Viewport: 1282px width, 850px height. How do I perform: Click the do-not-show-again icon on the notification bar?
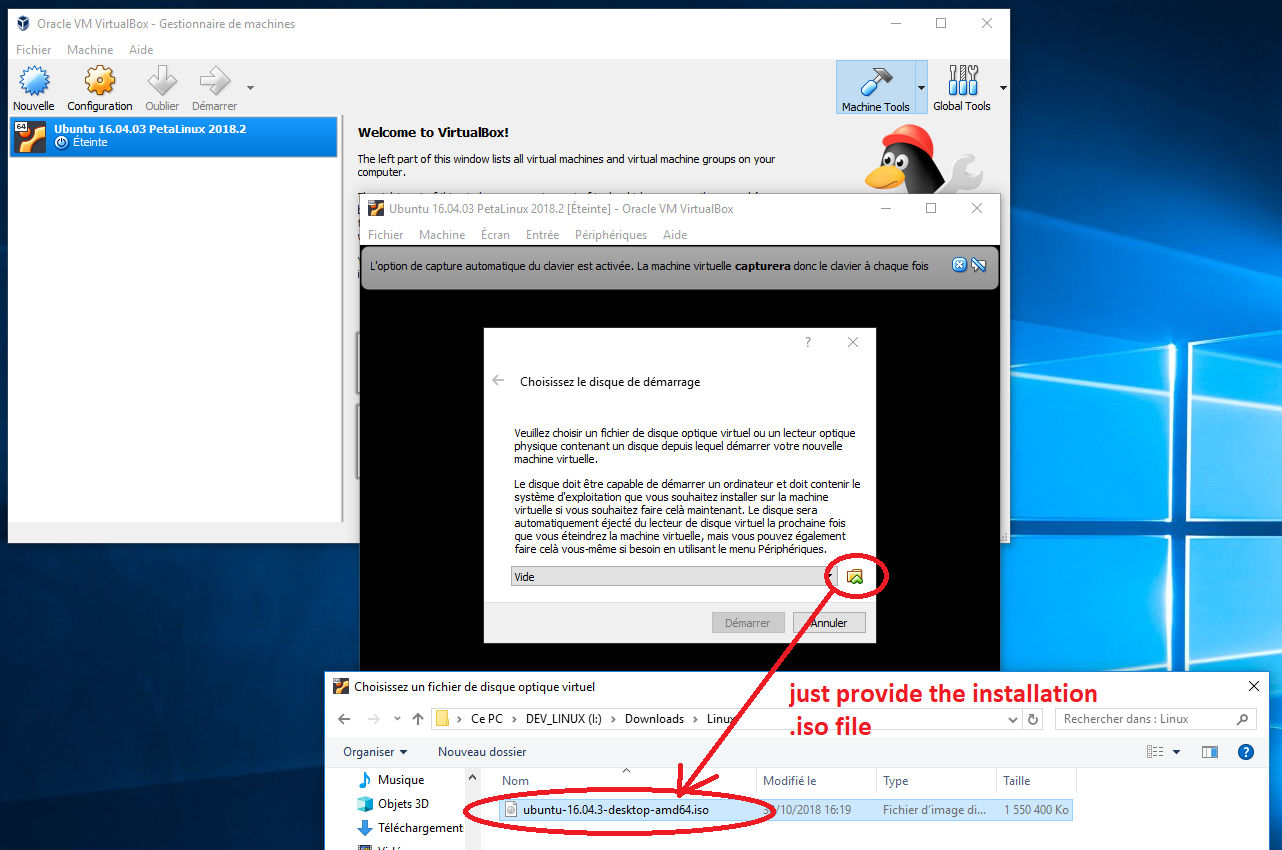(x=979, y=265)
